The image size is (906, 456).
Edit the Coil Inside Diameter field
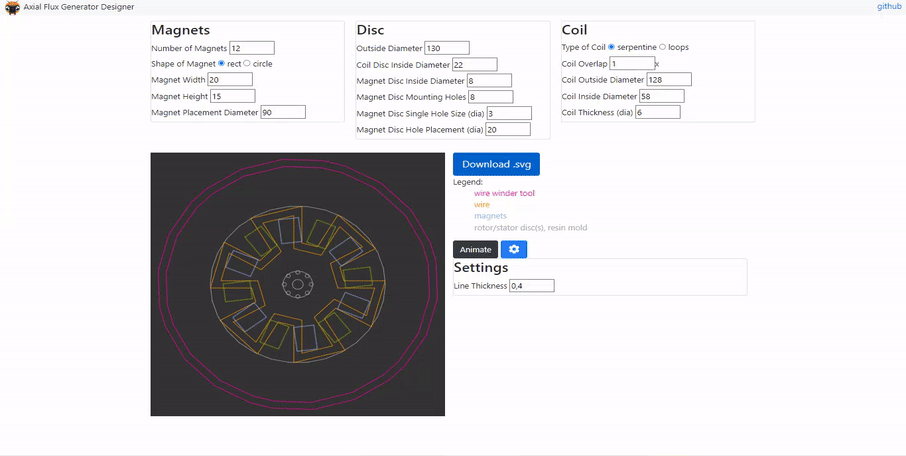pos(662,96)
